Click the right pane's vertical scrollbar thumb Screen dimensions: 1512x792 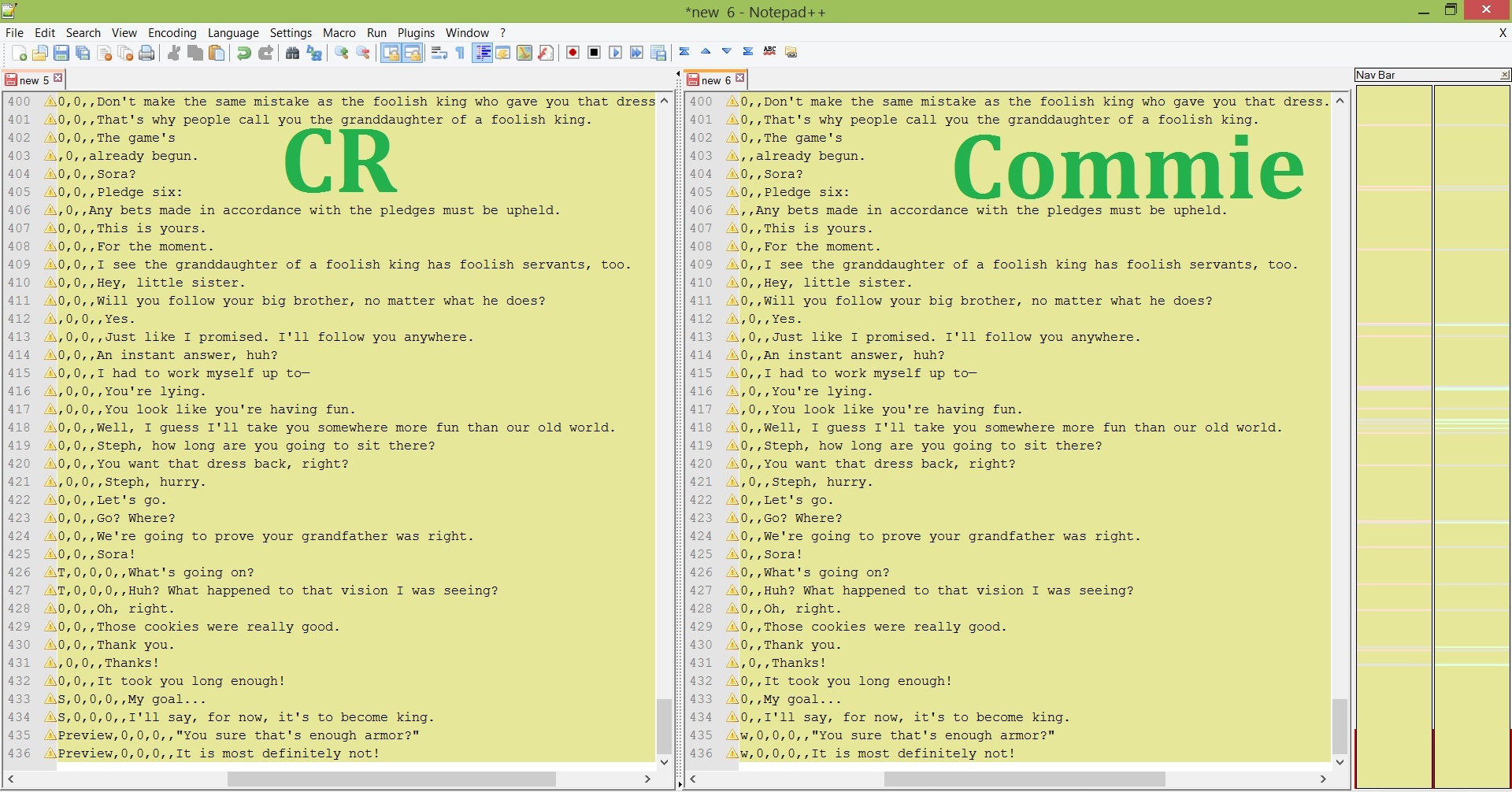[1340, 726]
